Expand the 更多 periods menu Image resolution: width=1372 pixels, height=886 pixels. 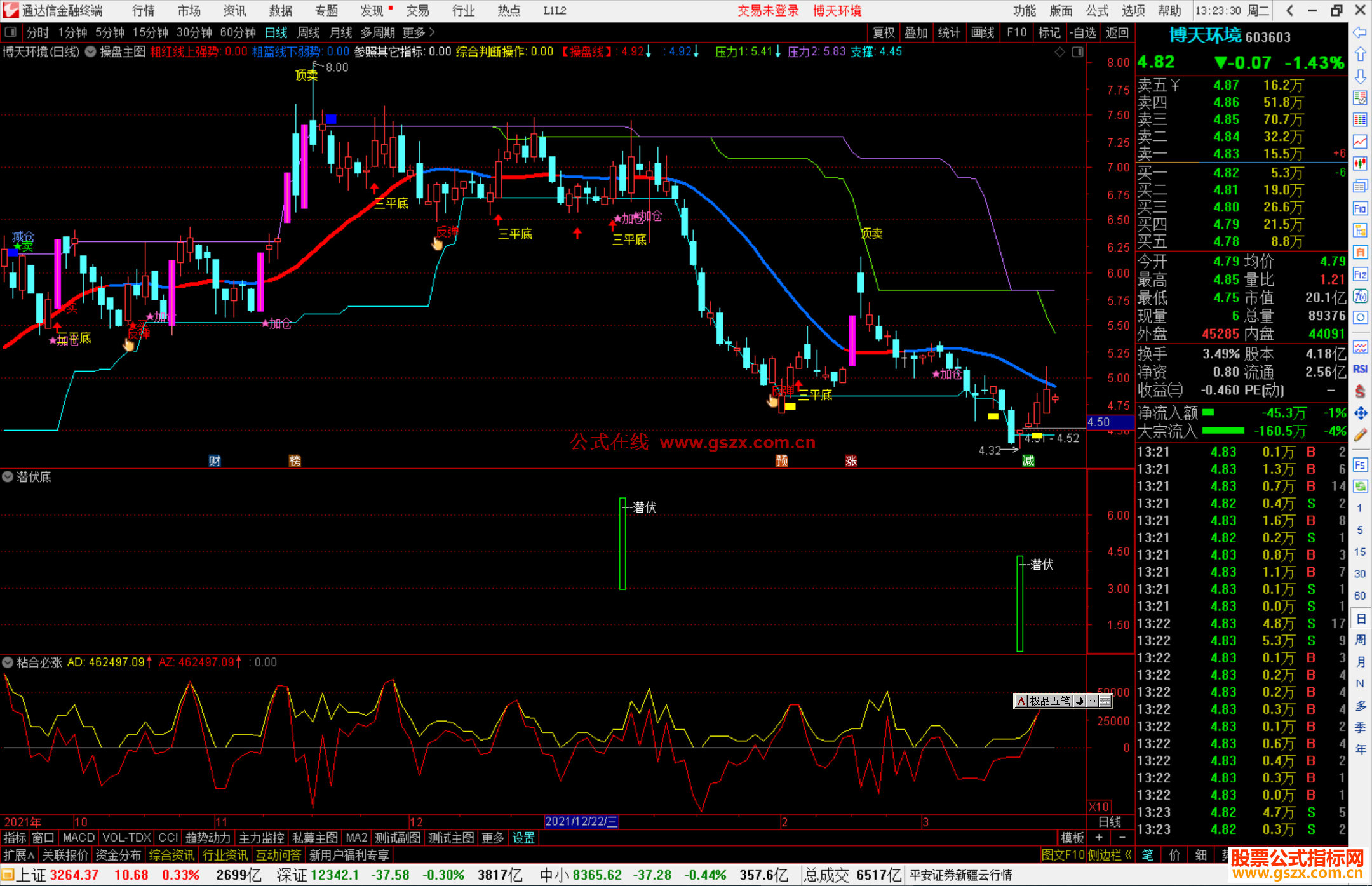419,32
